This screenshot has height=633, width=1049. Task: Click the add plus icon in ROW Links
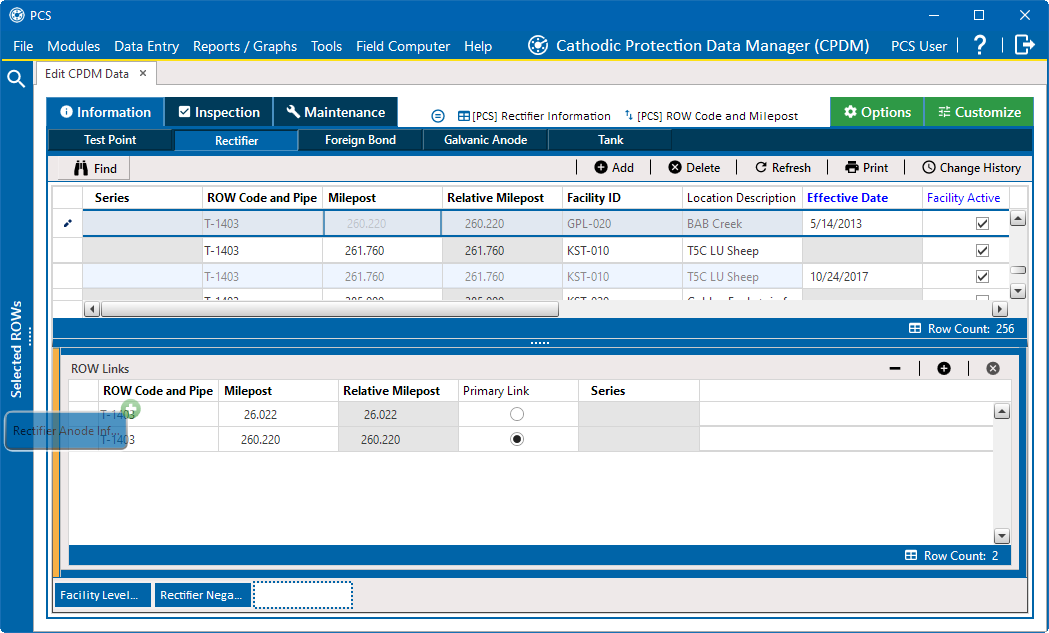click(x=944, y=368)
